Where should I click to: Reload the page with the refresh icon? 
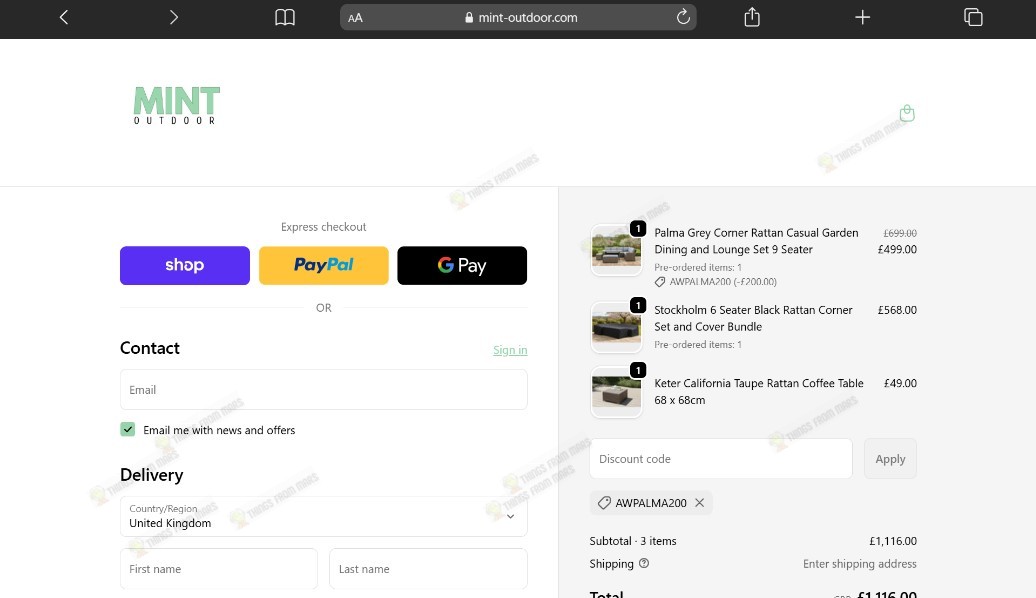[x=683, y=17]
